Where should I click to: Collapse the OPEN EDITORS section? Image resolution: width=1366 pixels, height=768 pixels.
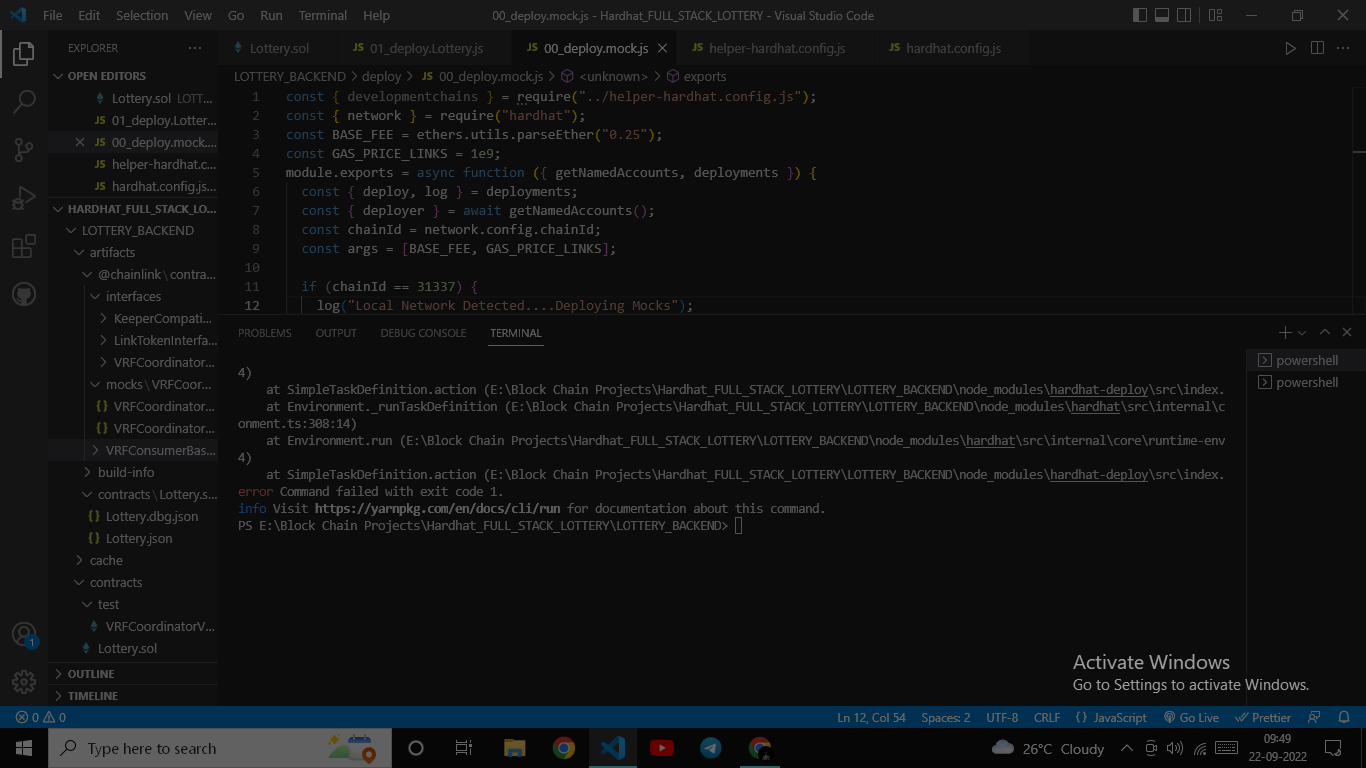(x=106, y=76)
